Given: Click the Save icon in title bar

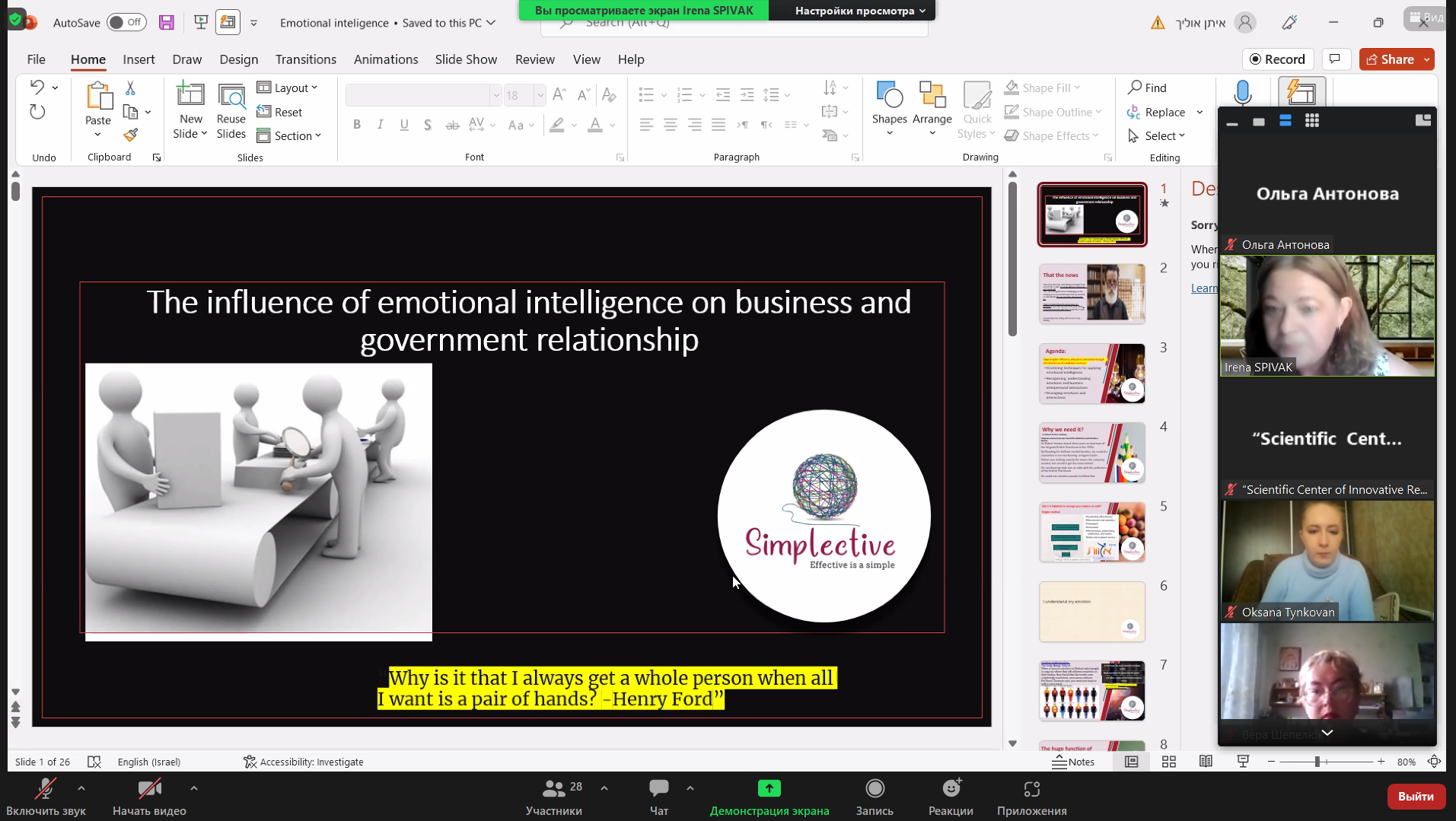Looking at the screenshot, I should [167, 23].
